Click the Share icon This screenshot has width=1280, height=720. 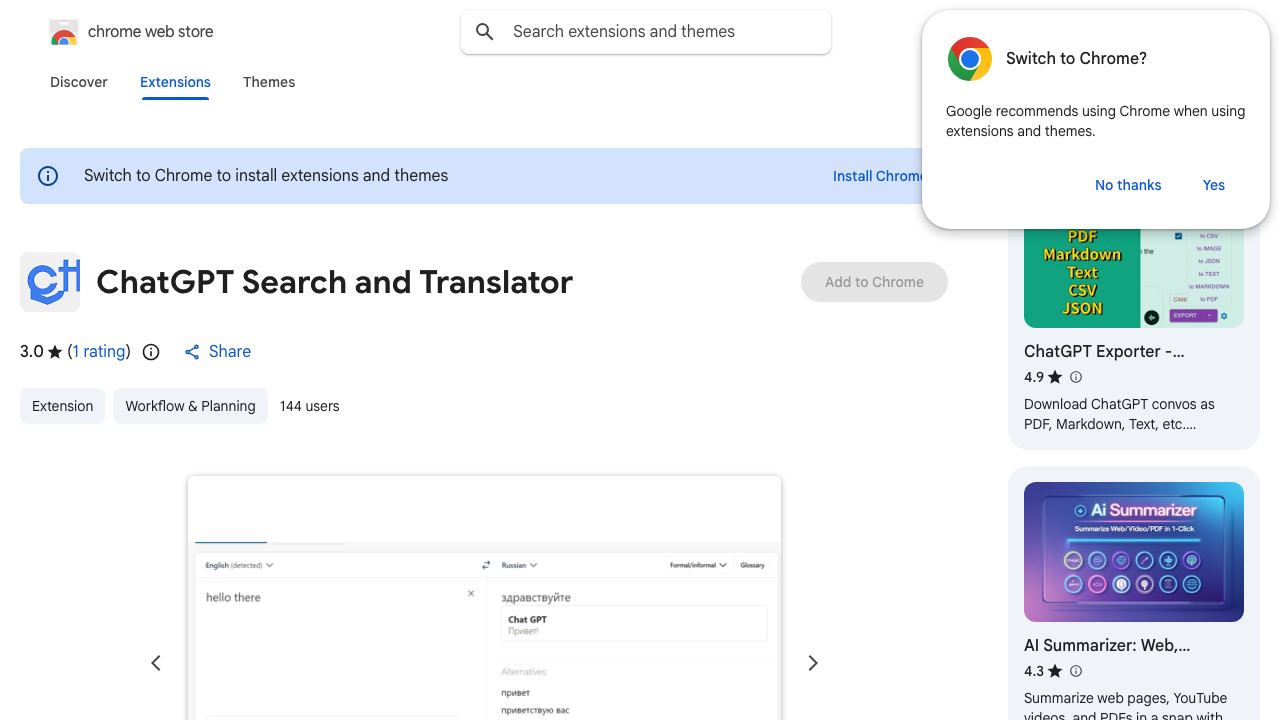click(x=192, y=352)
